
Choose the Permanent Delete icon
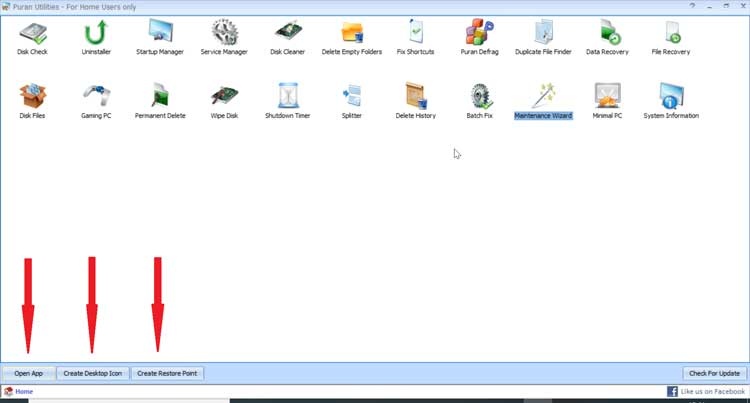(161, 95)
